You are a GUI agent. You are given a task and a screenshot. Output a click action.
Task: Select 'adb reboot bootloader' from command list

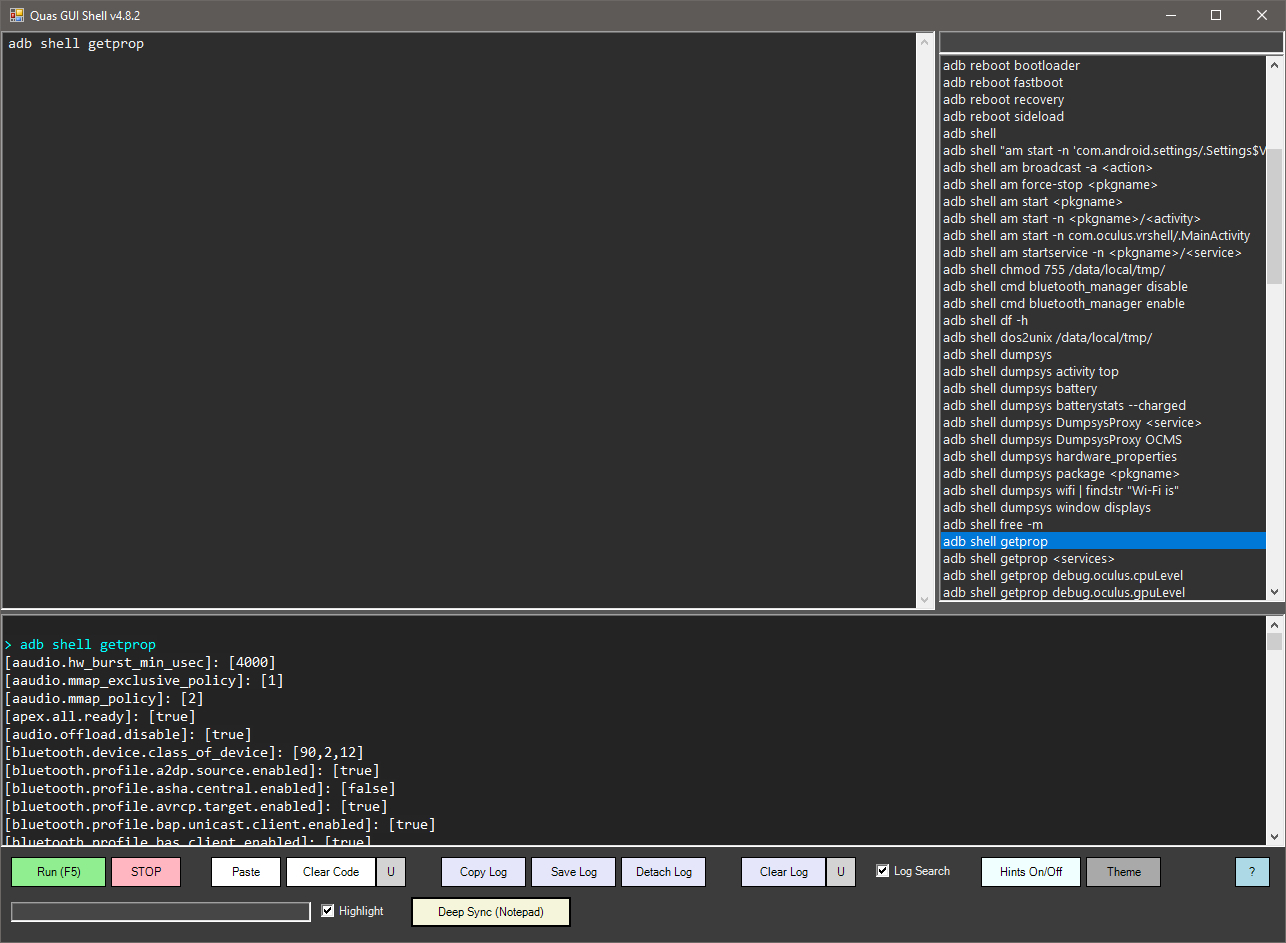pos(1011,66)
